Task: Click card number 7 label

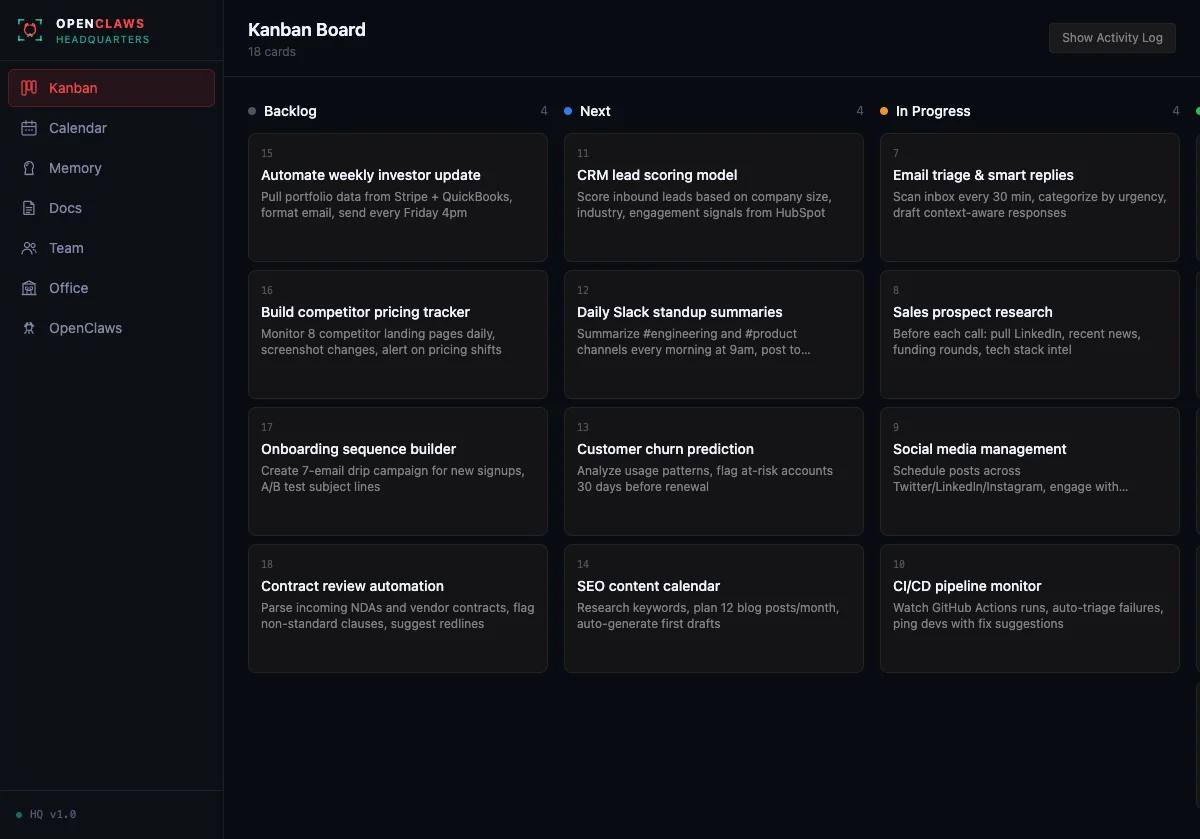Action: (896, 154)
